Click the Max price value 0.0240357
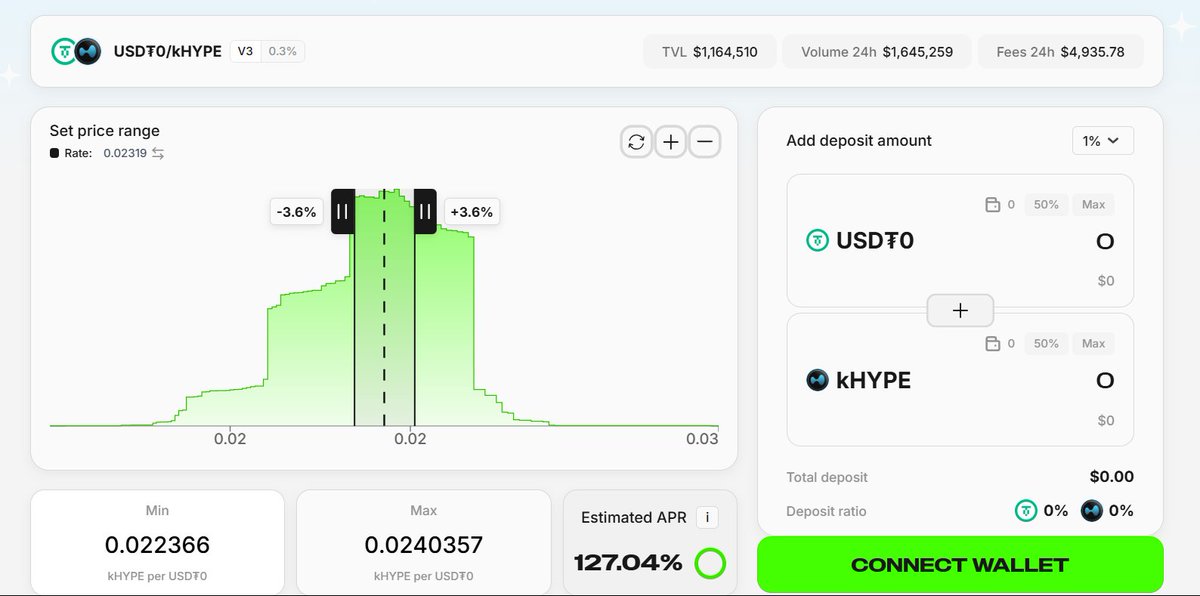 point(424,545)
